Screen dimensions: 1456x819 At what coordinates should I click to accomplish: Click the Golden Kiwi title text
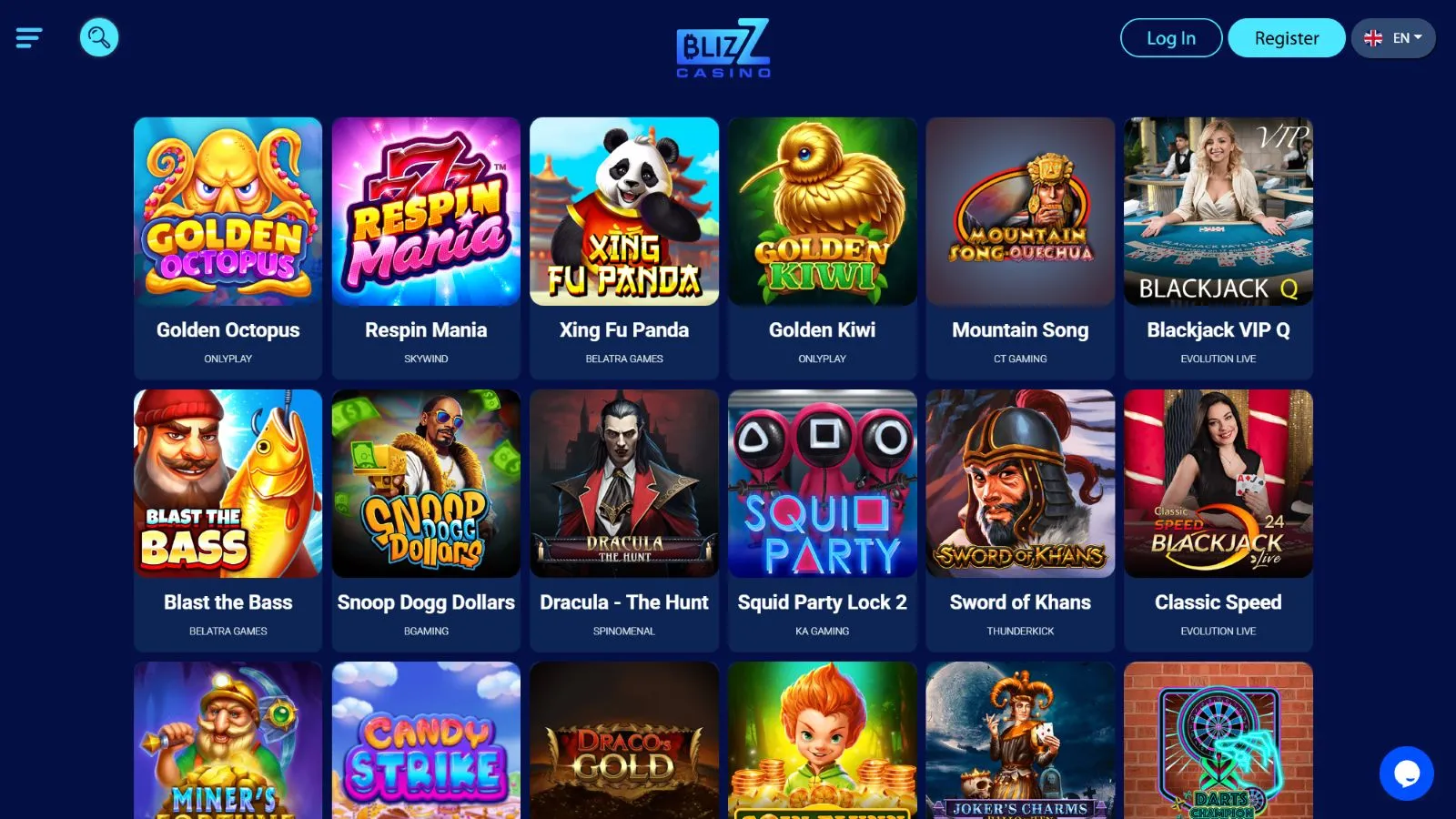coord(823,330)
